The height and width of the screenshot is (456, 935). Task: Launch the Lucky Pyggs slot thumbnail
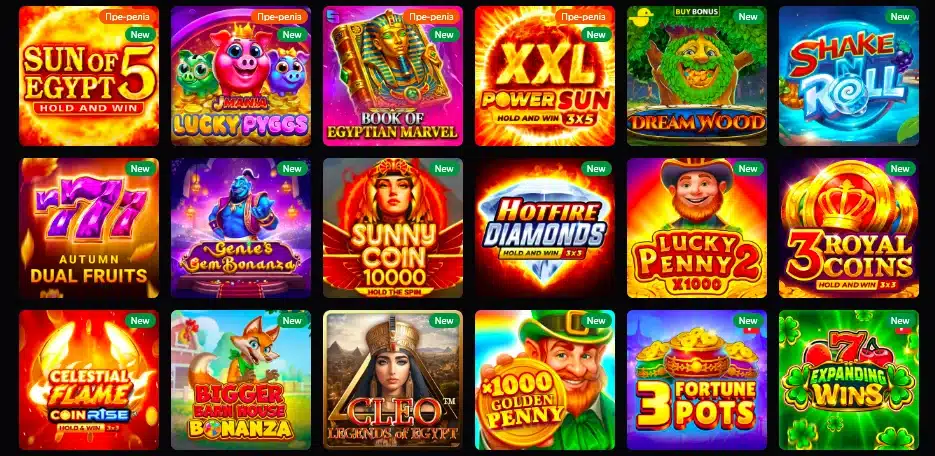pos(241,76)
